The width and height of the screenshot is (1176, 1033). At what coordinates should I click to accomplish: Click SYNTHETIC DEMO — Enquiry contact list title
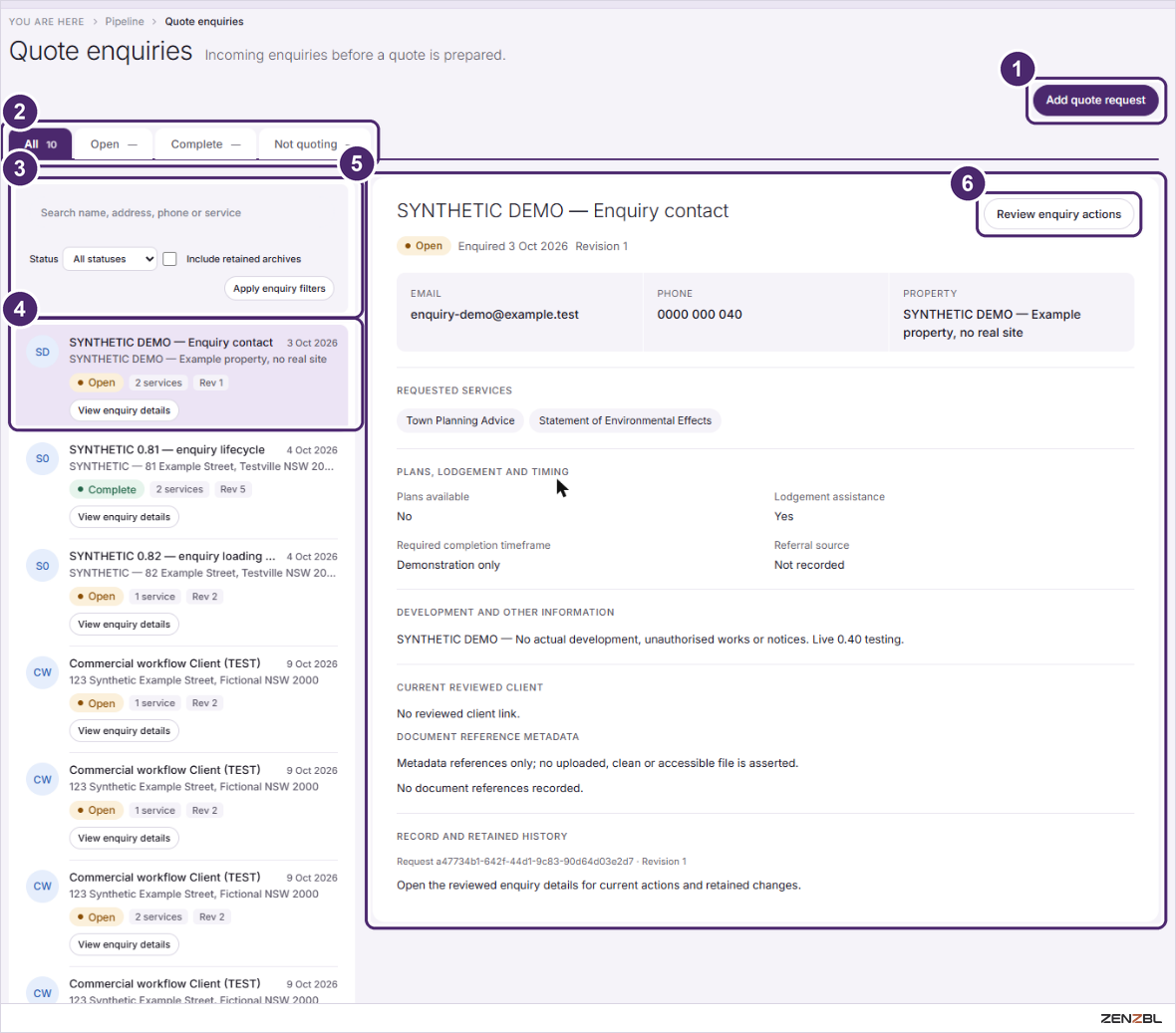point(171,343)
